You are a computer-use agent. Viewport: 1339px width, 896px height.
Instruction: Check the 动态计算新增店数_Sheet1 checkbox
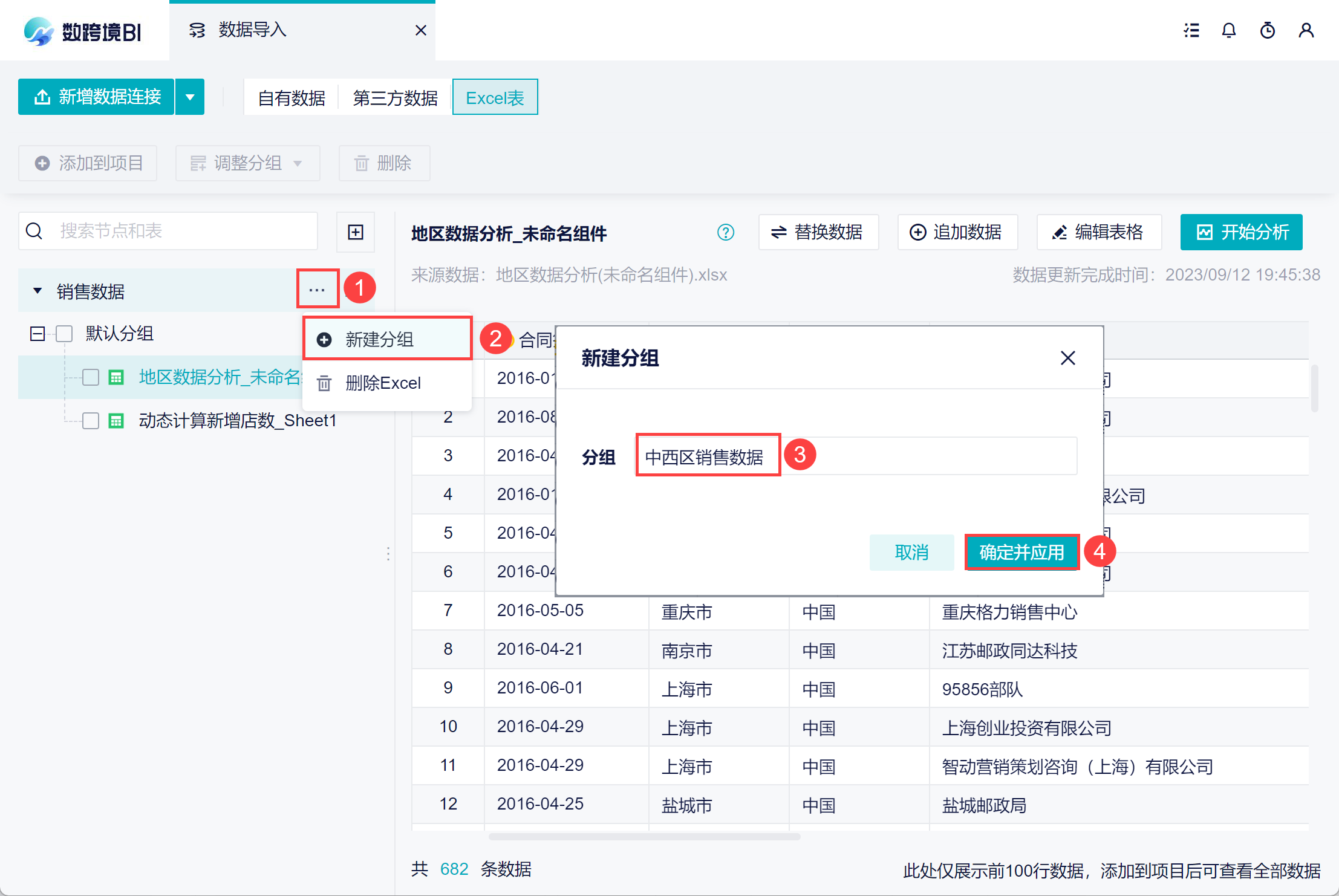click(91, 421)
